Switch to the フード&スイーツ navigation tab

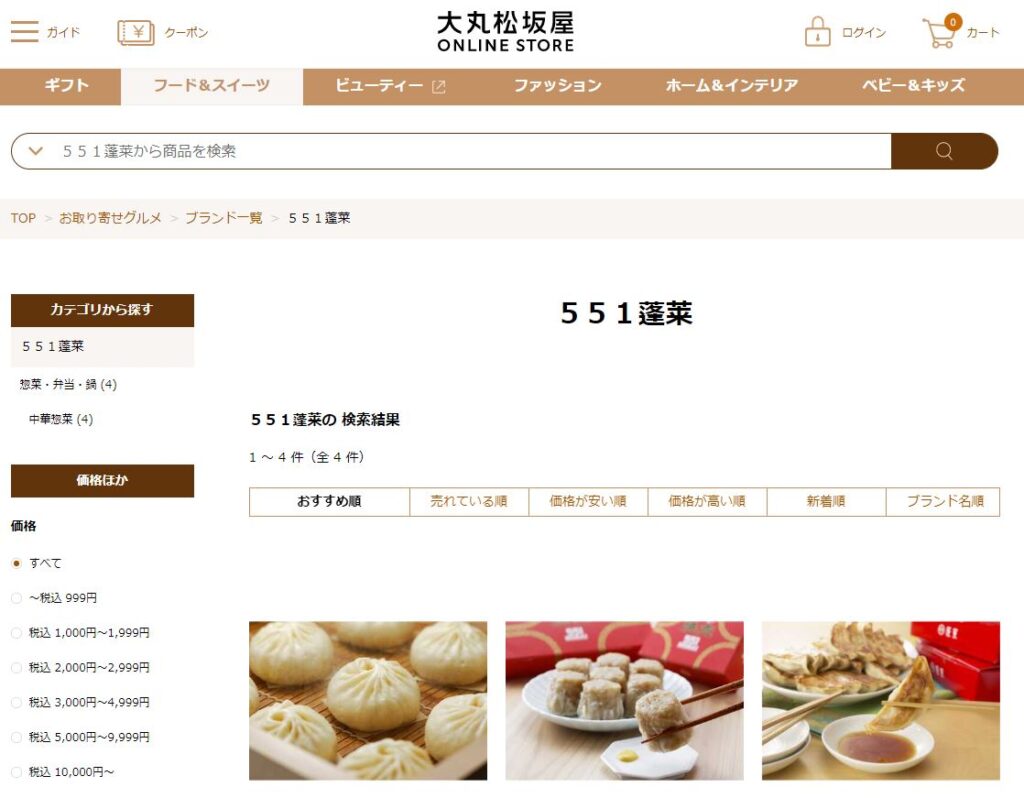[x=212, y=86]
